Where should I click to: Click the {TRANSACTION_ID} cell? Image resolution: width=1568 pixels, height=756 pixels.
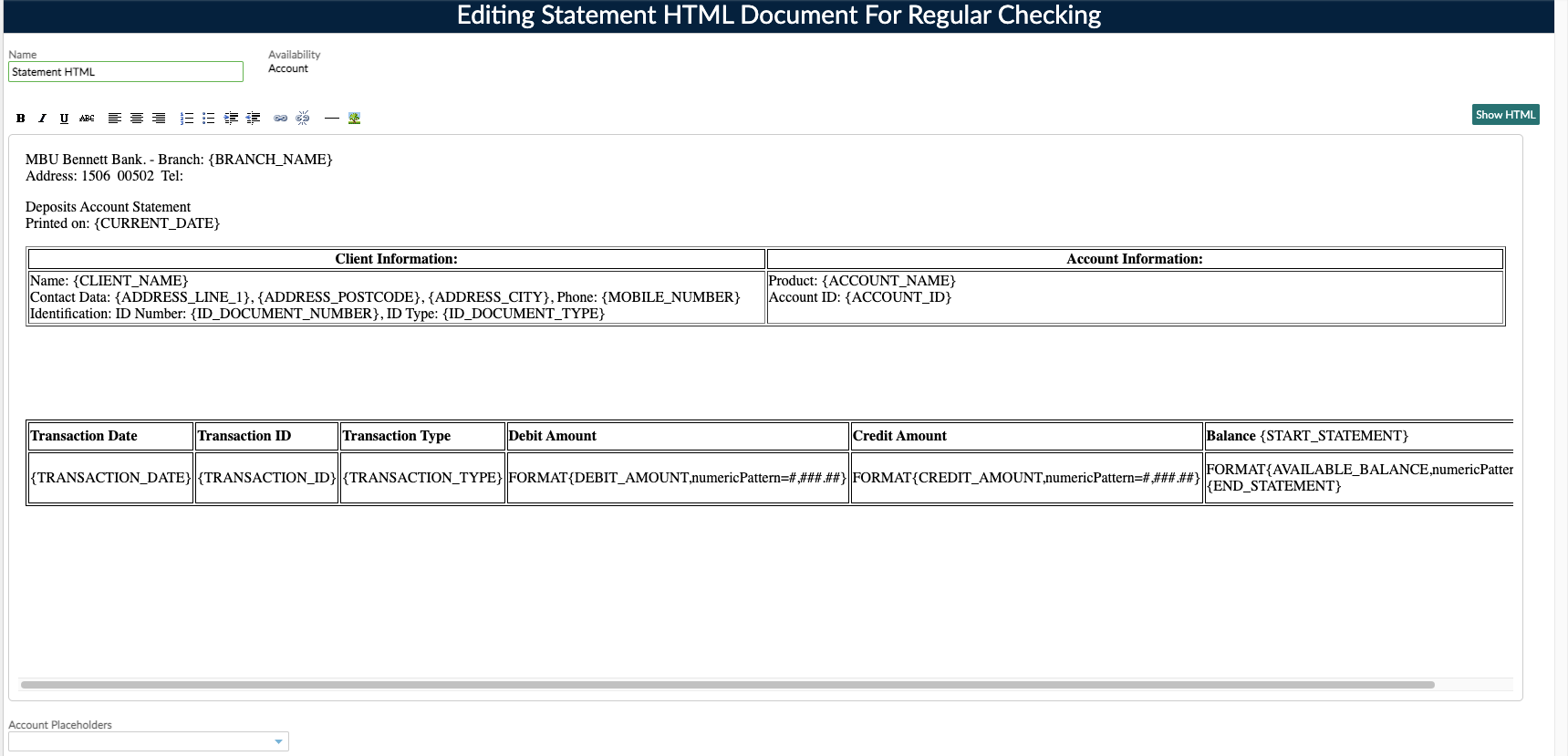click(266, 477)
